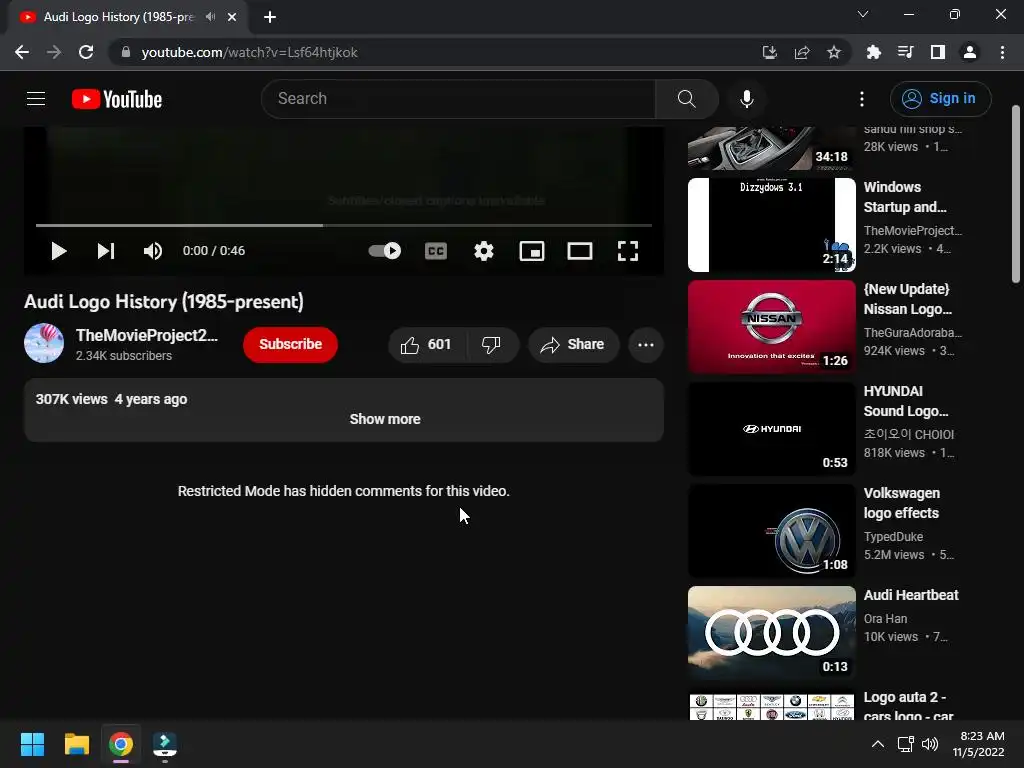The height and width of the screenshot is (768, 1024).
Task: Click the URL address bar
Action: pyautogui.click(x=431, y=52)
